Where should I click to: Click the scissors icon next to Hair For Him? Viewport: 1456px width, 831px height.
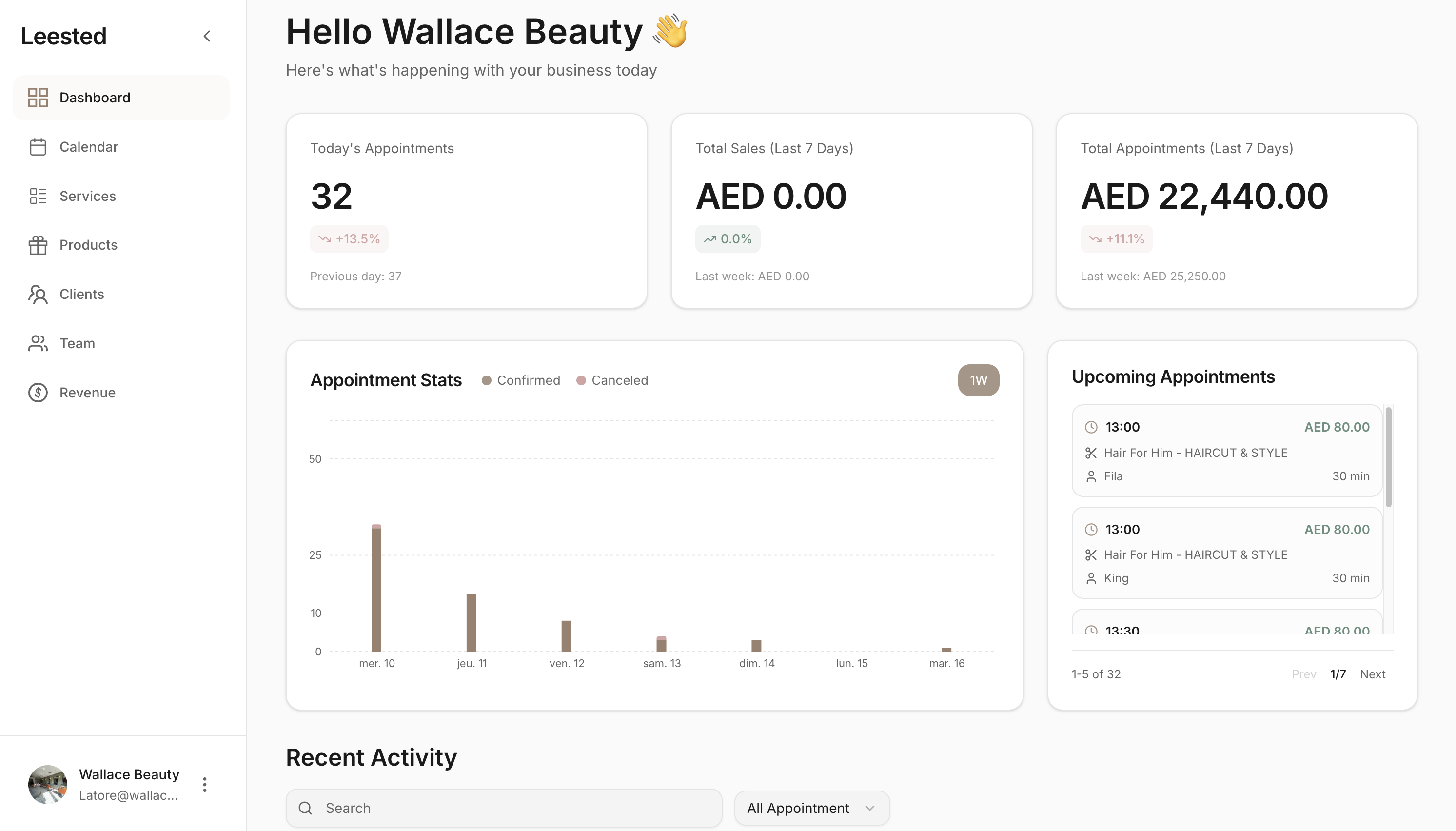(1091, 452)
